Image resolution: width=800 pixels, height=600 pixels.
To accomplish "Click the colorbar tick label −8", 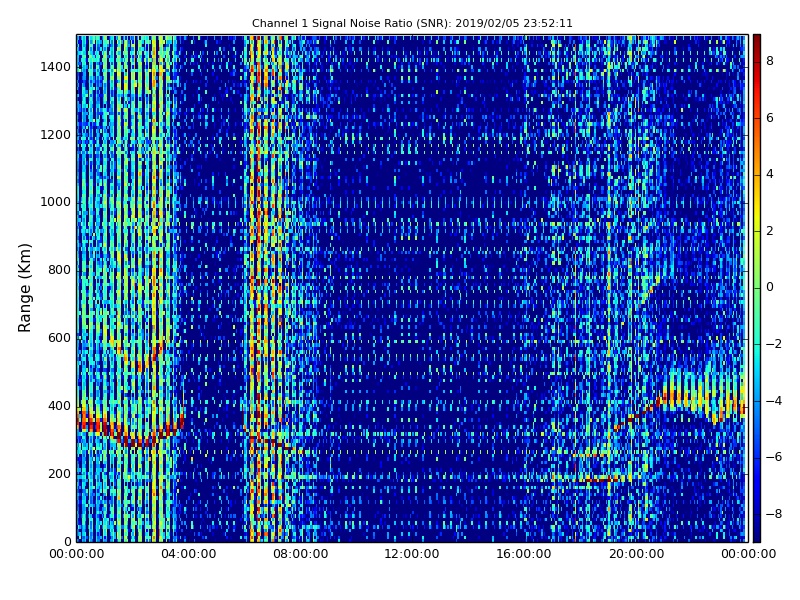I will point(774,514).
